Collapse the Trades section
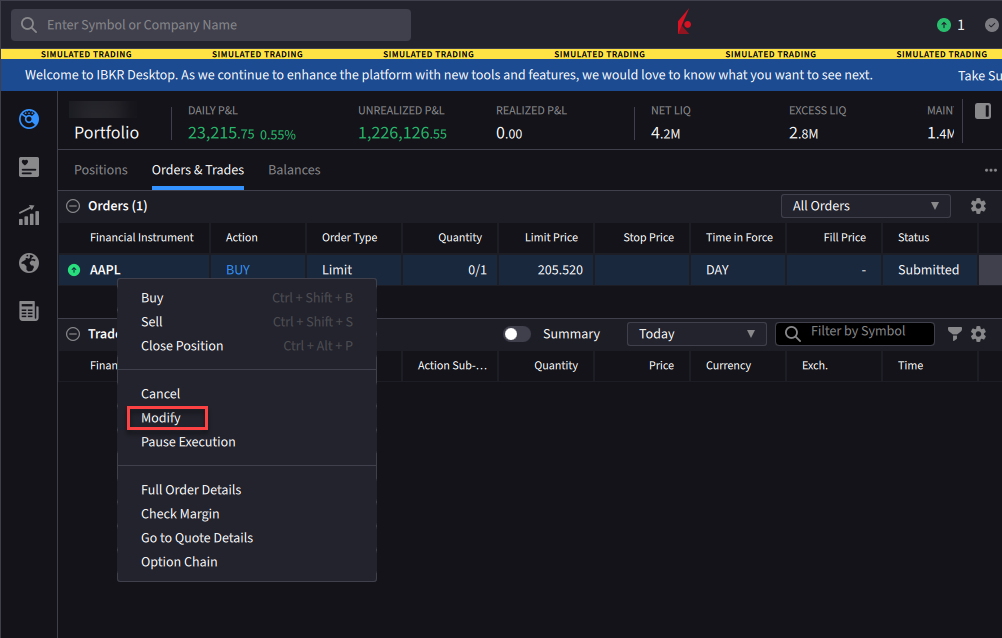Screen dimensions: 1002x638 [x=73, y=334]
